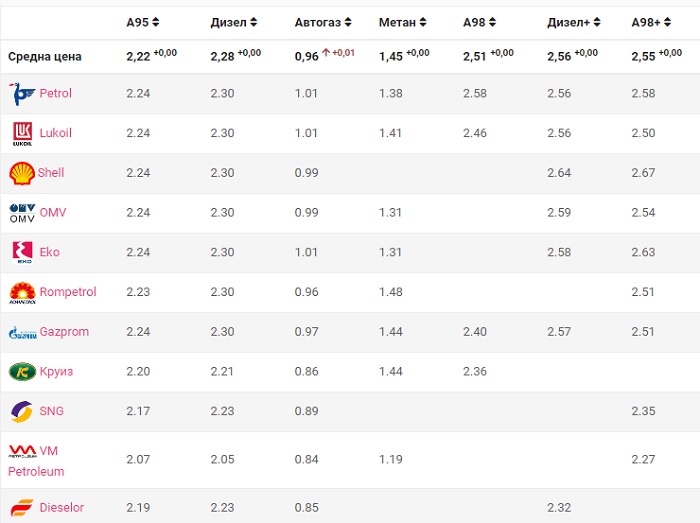
Task: Click the Rompetrol logo icon
Action: click(x=22, y=293)
